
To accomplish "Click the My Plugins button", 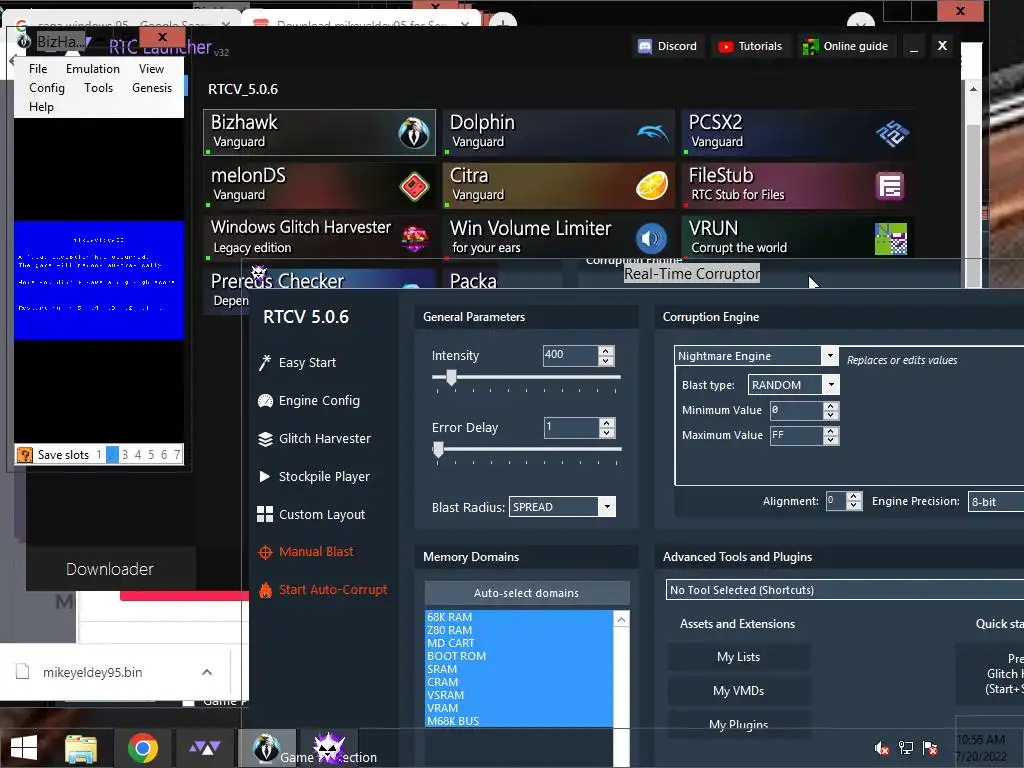I will [739, 725].
